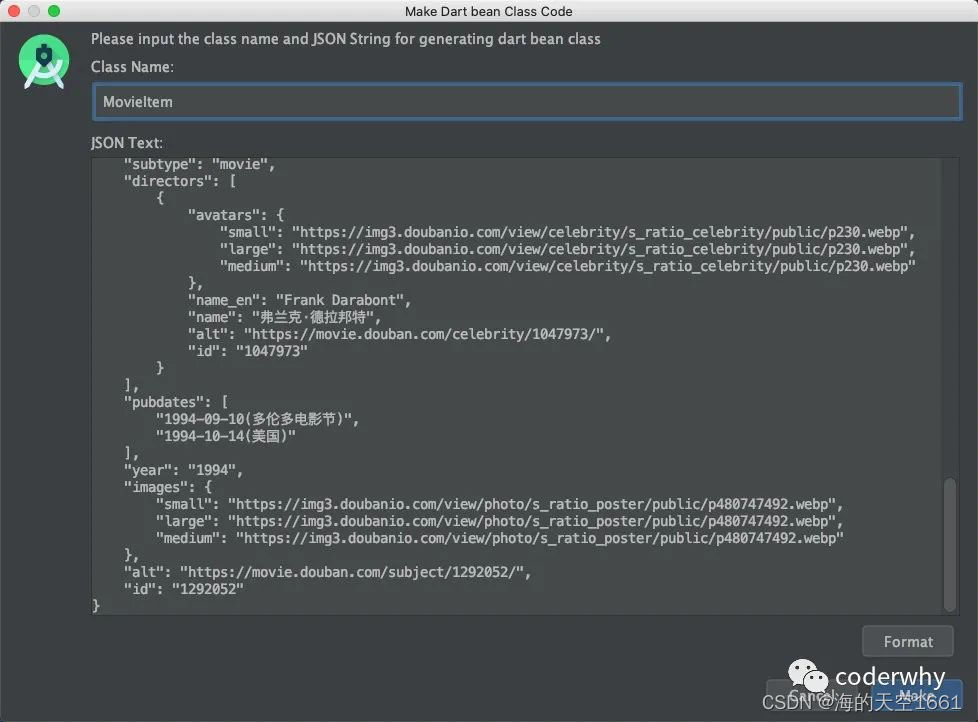This screenshot has height=722, width=978.
Task: Close the dialog with the red button
Action: (x=14, y=11)
